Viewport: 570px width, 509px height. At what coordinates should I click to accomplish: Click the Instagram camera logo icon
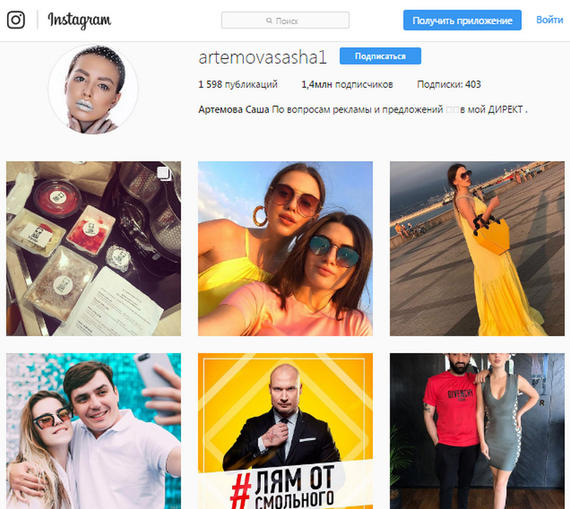tap(16, 20)
